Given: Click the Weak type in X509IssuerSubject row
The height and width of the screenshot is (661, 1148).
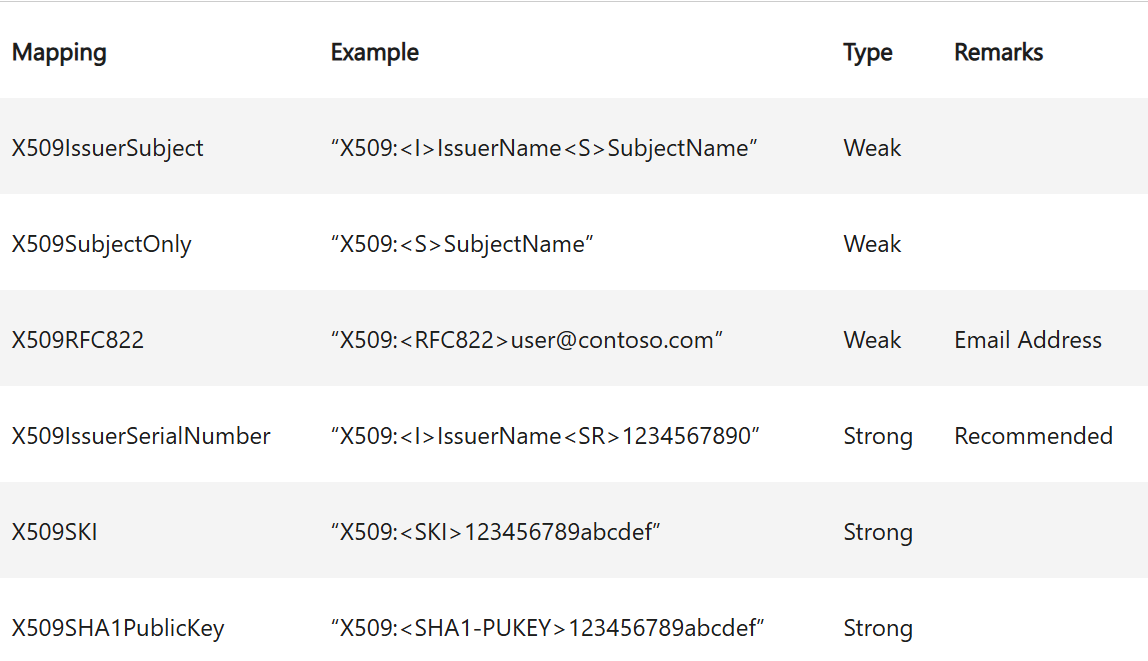Looking at the screenshot, I should click(x=872, y=148).
